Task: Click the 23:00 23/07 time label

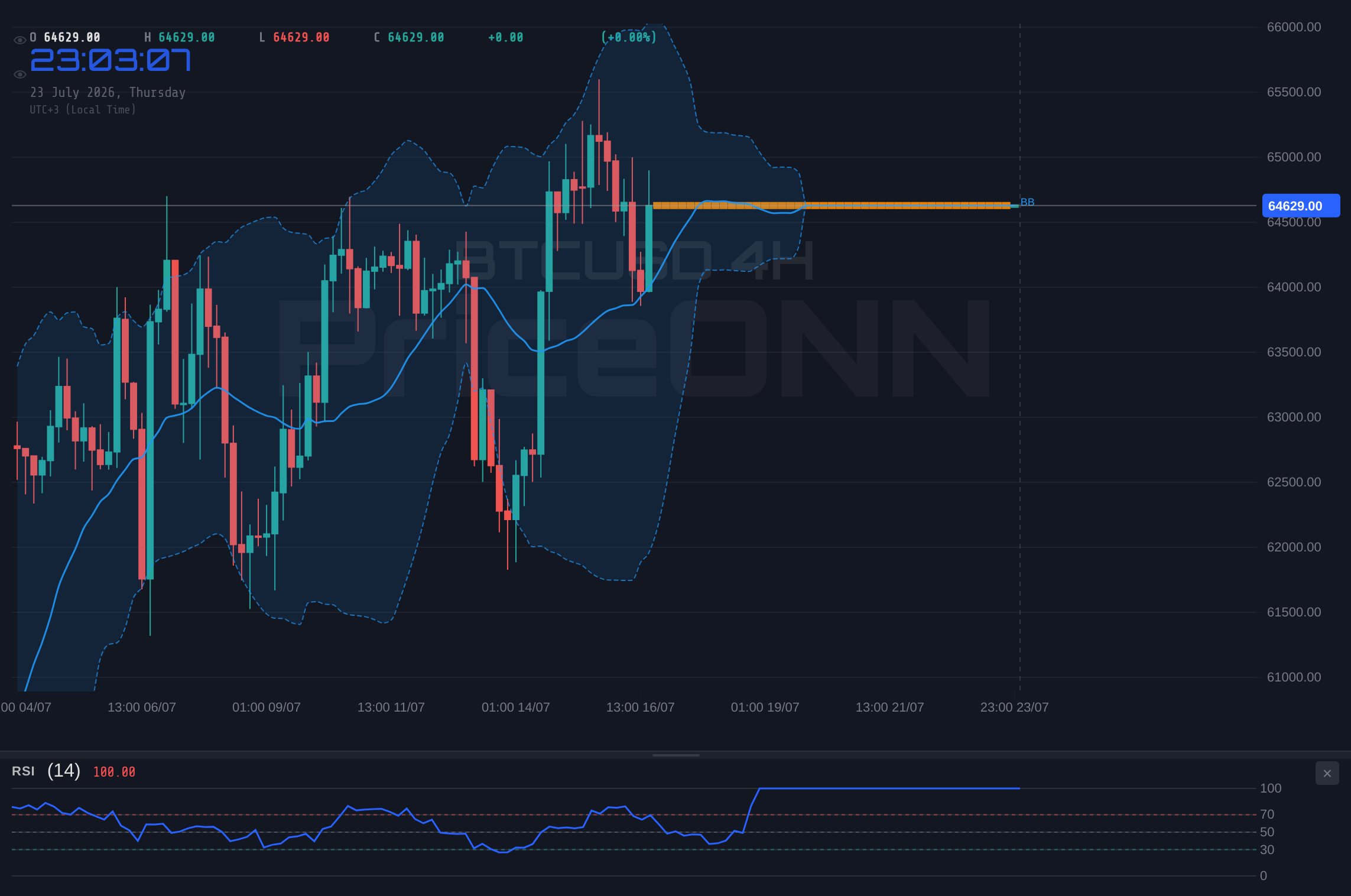Action: tap(1015, 707)
